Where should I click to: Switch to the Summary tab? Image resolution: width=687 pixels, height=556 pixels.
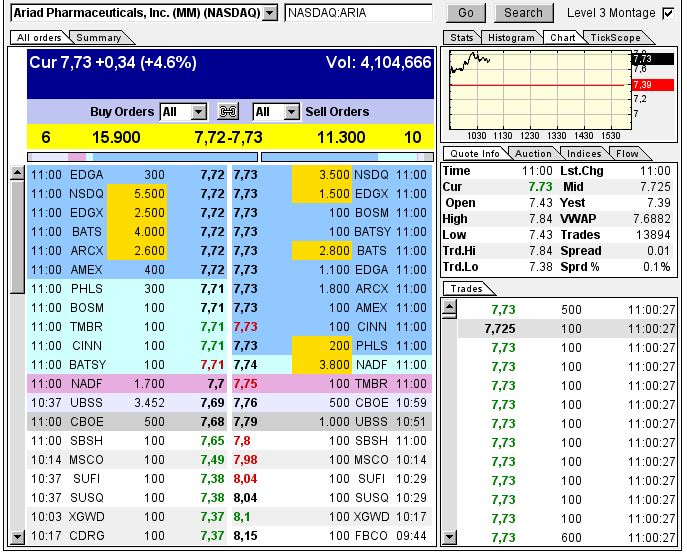(99, 38)
